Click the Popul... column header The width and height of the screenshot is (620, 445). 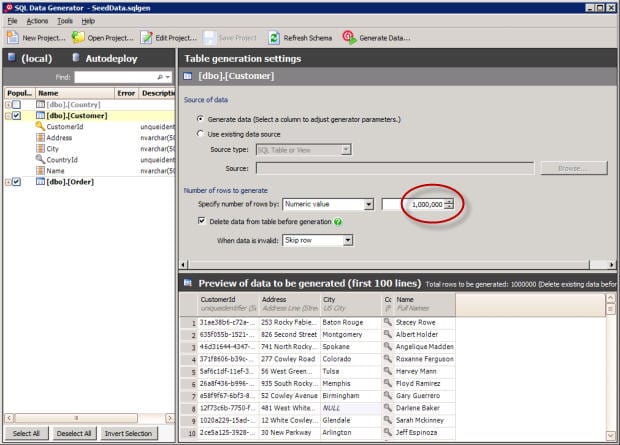coord(20,93)
